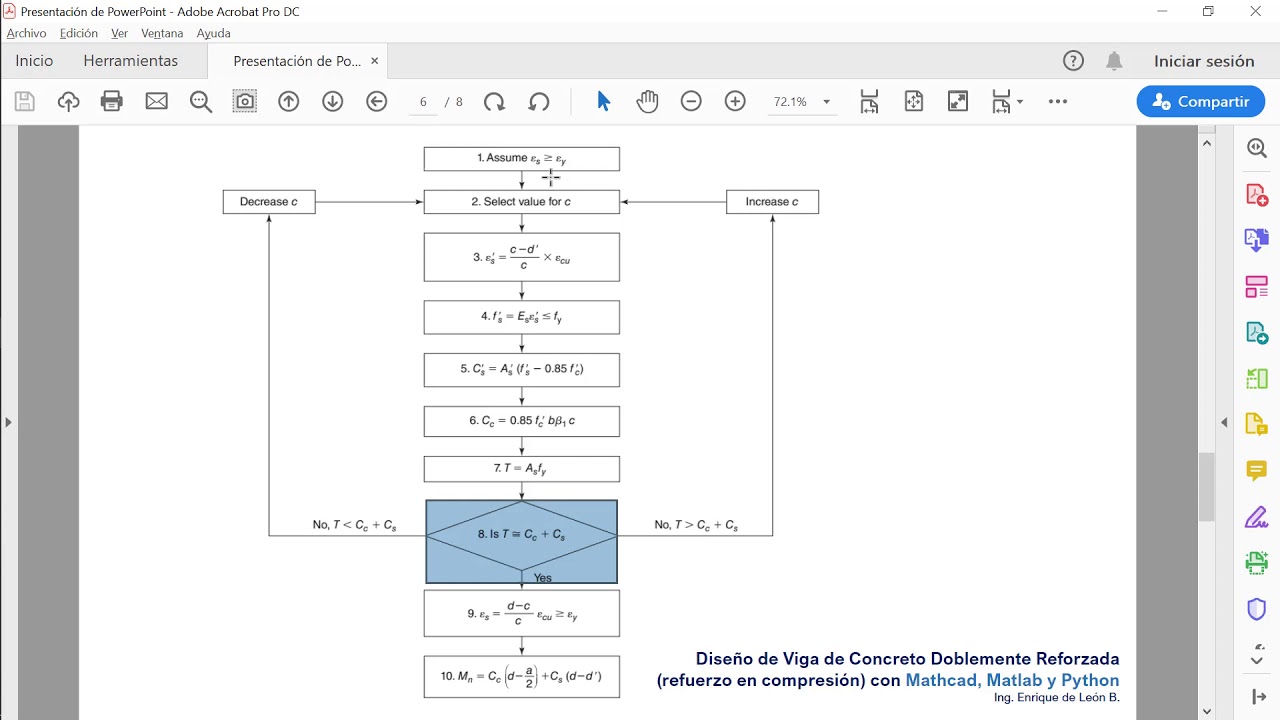Go to previous page up arrow

click(x=289, y=101)
